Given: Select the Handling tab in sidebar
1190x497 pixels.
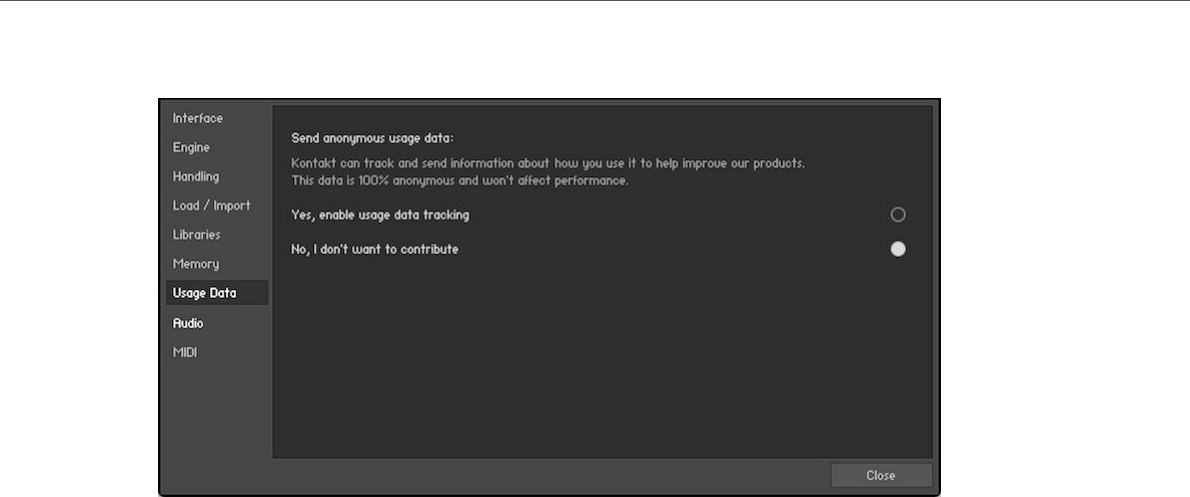Looking at the screenshot, I should [x=196, y=176].
